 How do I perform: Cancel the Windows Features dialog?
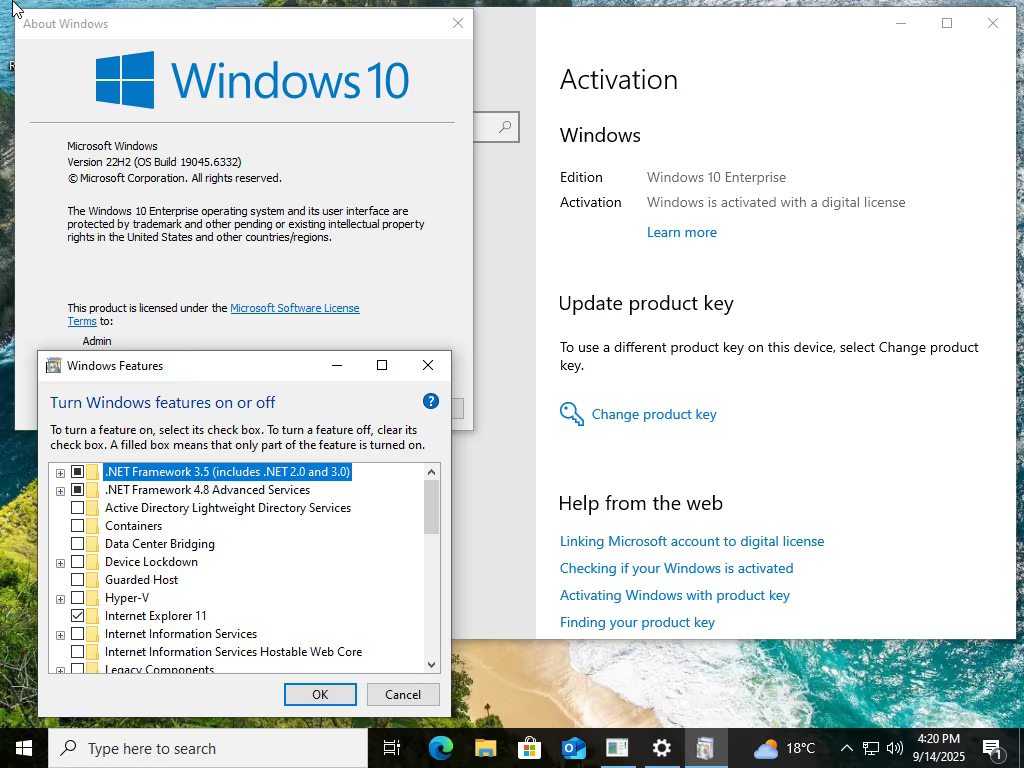click(x=403, y=694)
